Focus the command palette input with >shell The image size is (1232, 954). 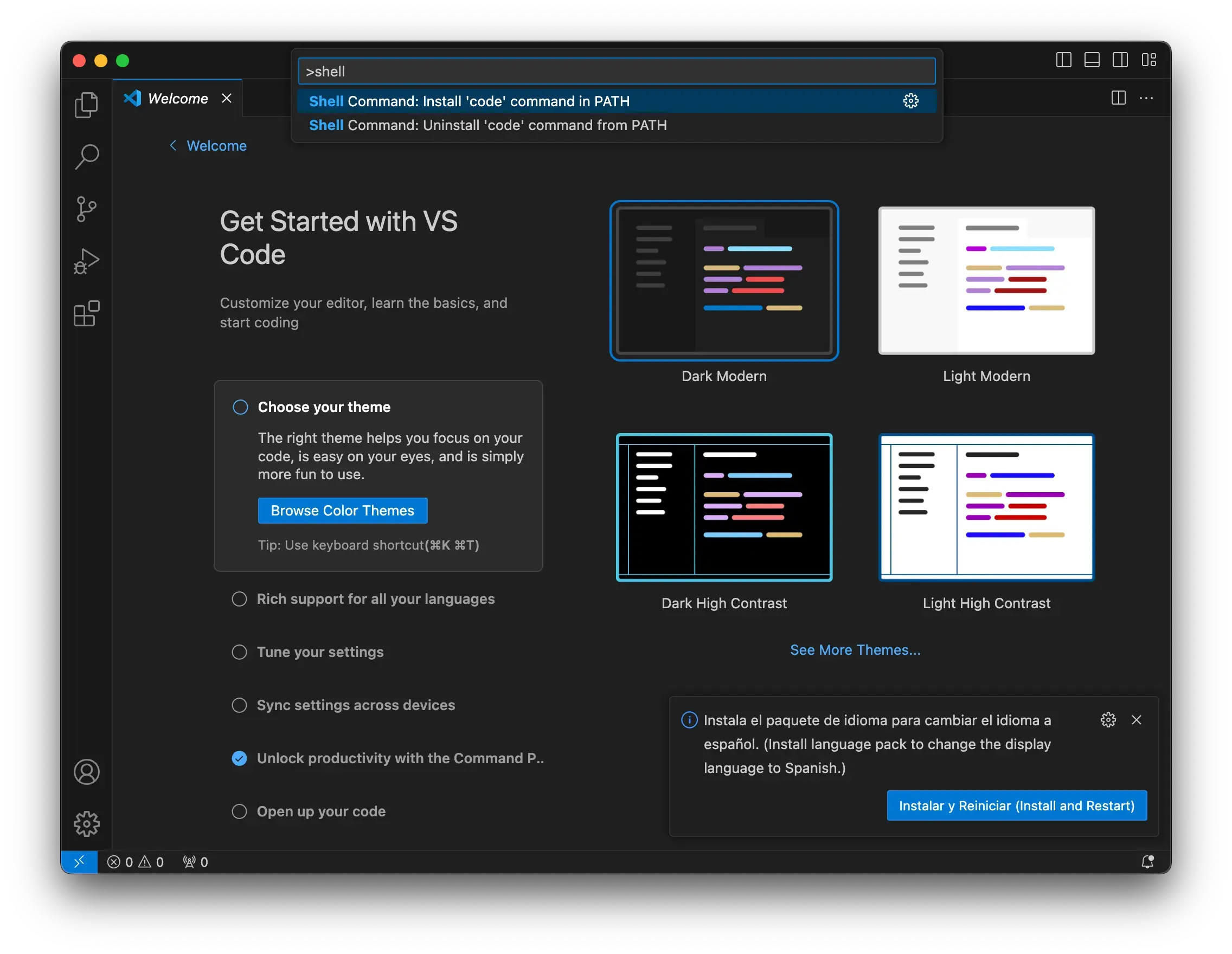616,72
